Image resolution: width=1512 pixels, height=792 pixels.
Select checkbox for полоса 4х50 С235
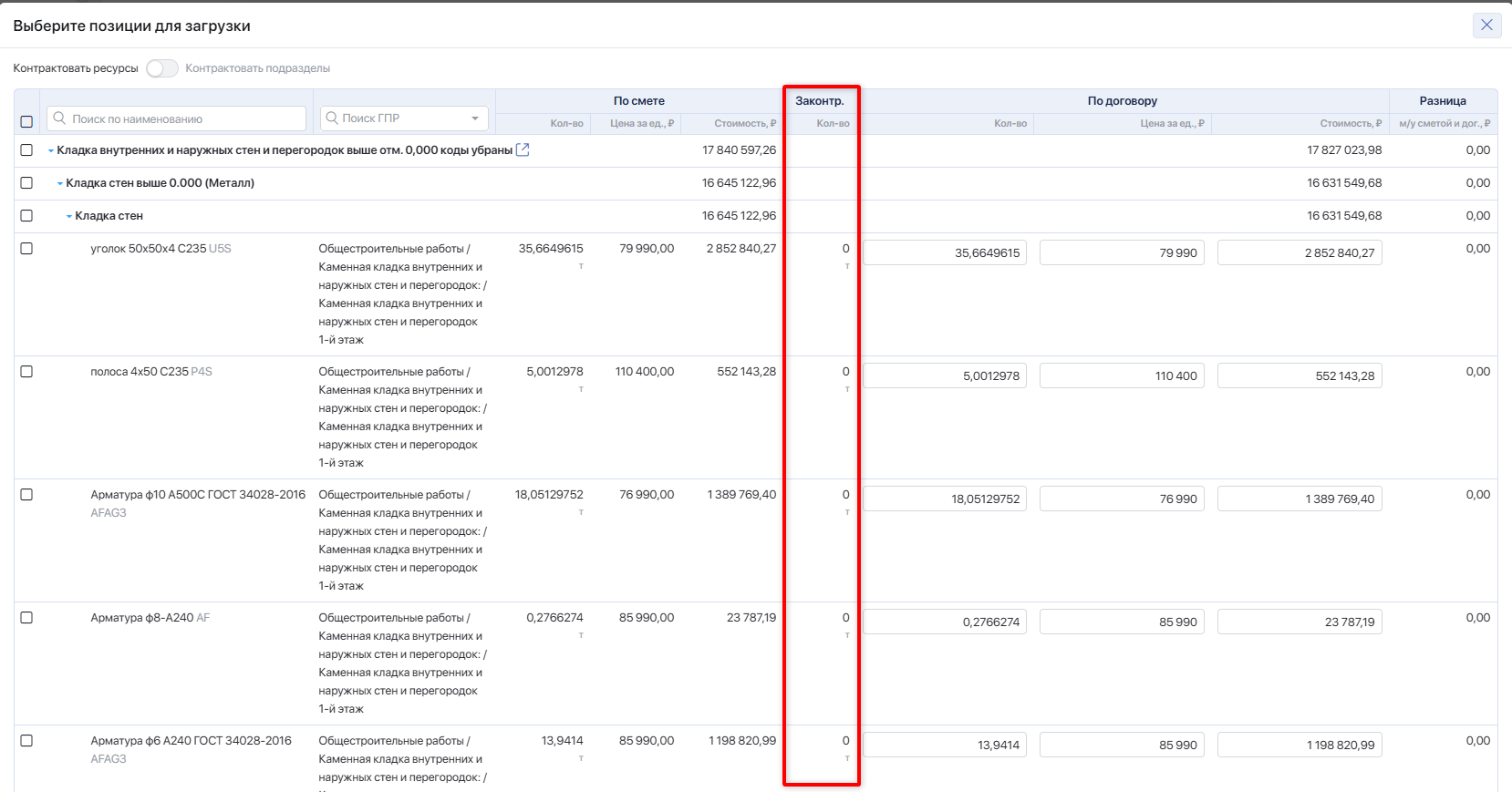[26, 372]
